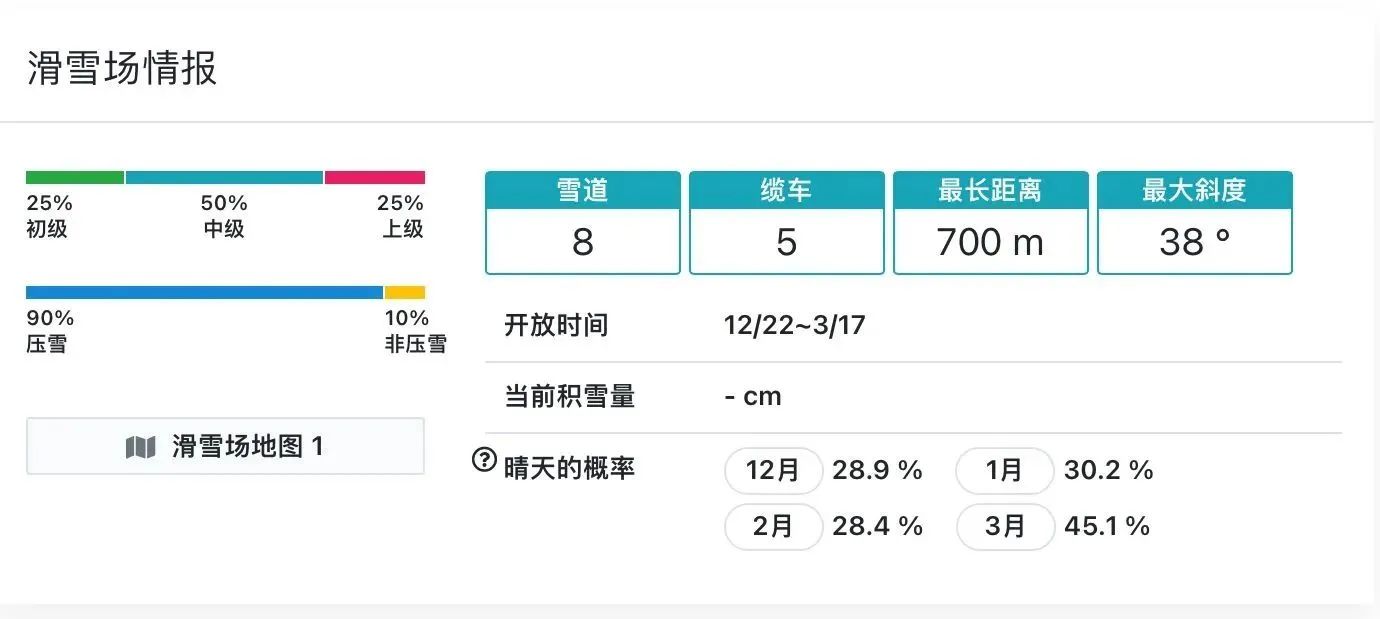Click the 最大斜度 38° card

(x=1194, y=223)
